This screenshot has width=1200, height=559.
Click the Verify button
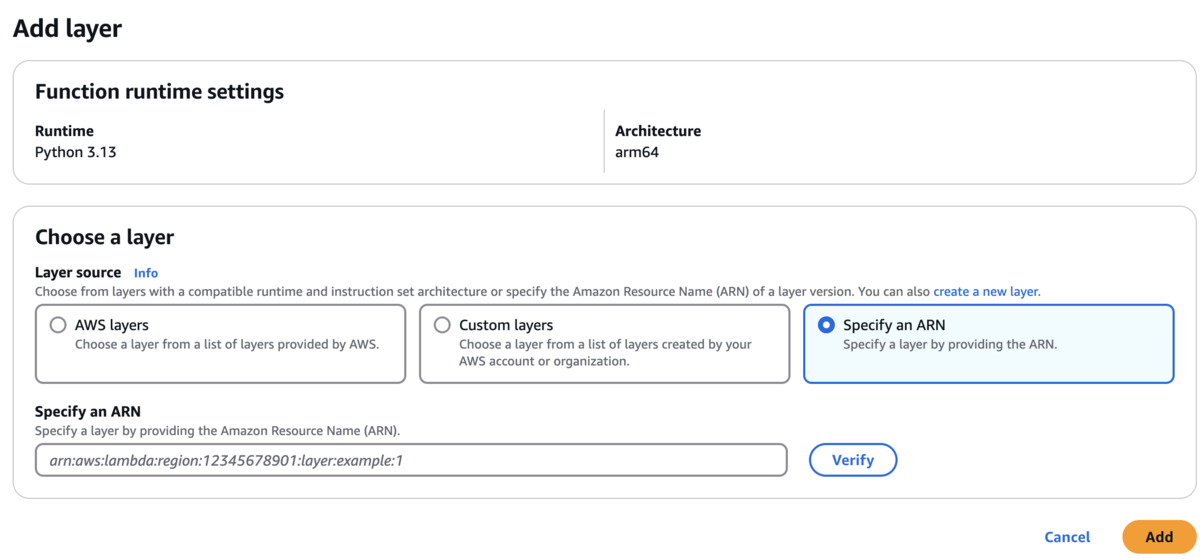click(x=853, y=460)
